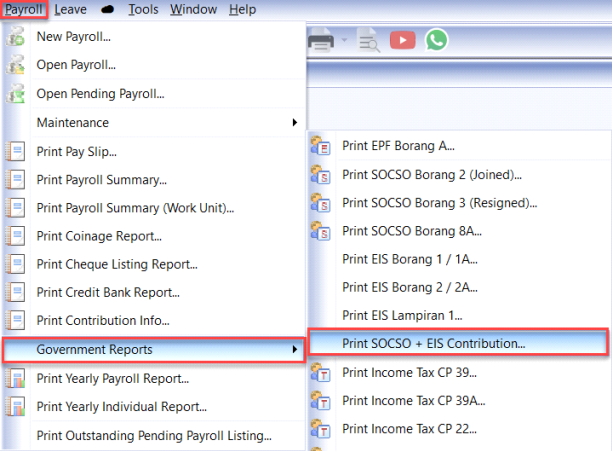Screen dimensions: 613x452
Task: Select Print Income Tax CP 39... entry
Action: click(410, 372)
